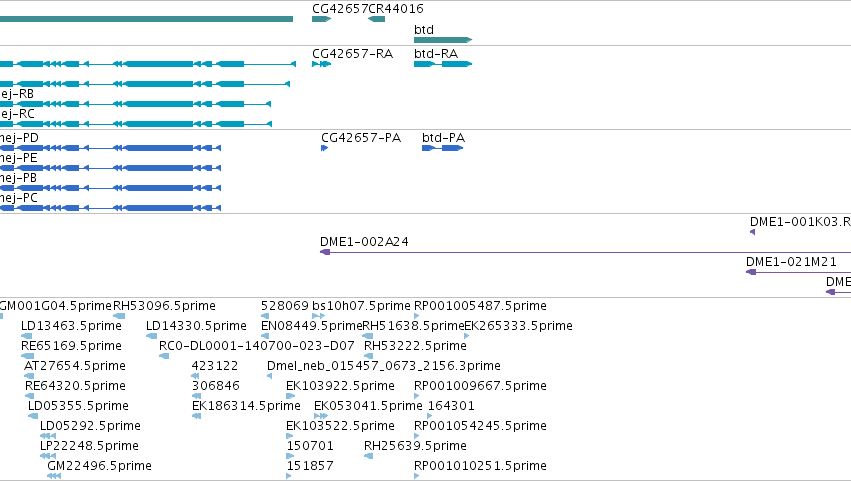This screenshot has width=851, height=481.
Task: Click the CG42657-PA protein label
Action: click(361, 138)
